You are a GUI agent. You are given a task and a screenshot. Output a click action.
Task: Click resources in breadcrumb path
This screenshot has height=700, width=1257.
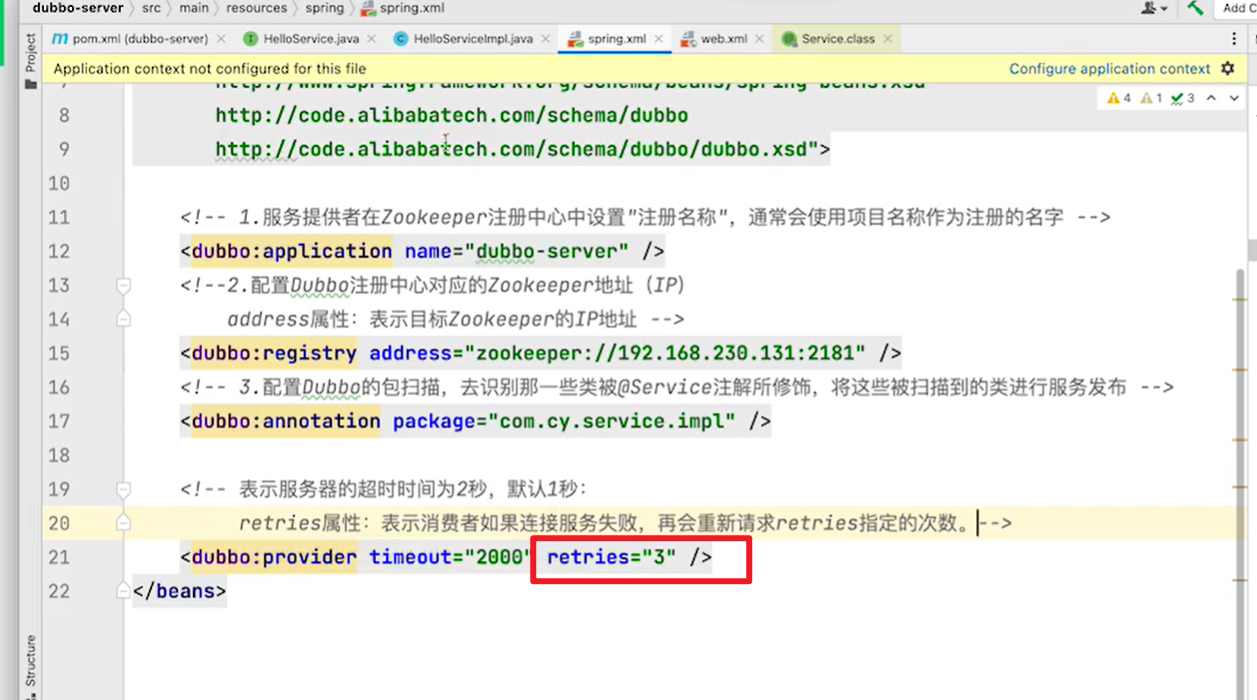(x=257, y=8)
